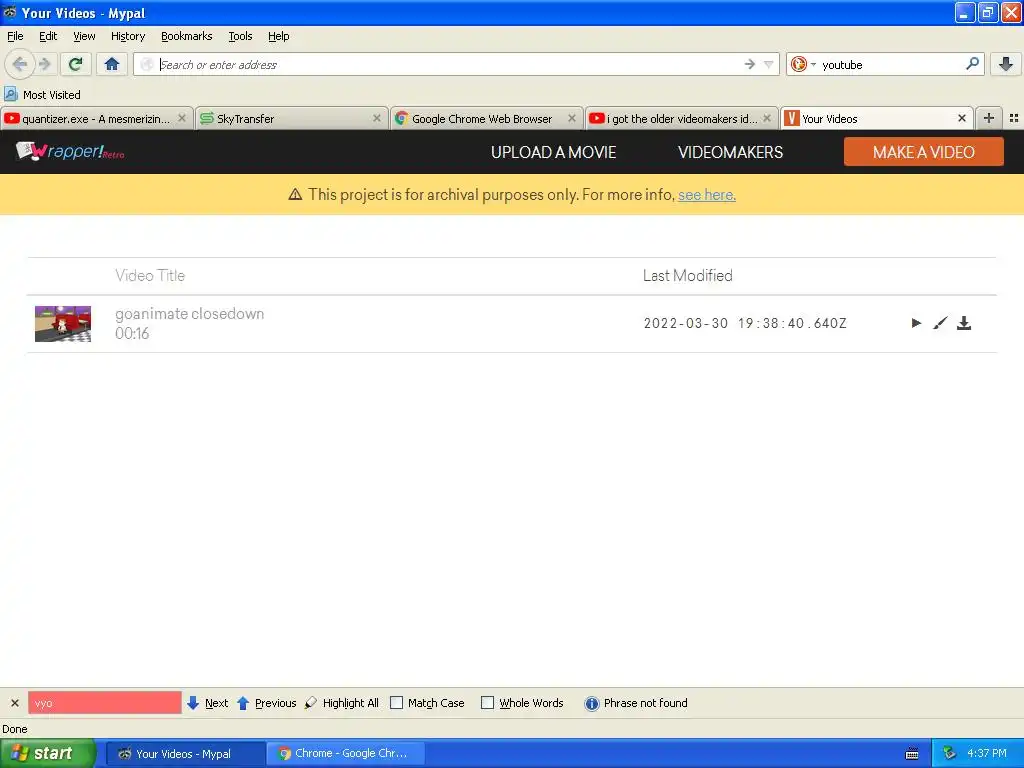Click Highlight All in find bar
Viewport: 1024px width, 768px height.
click(x=342, y=703)
